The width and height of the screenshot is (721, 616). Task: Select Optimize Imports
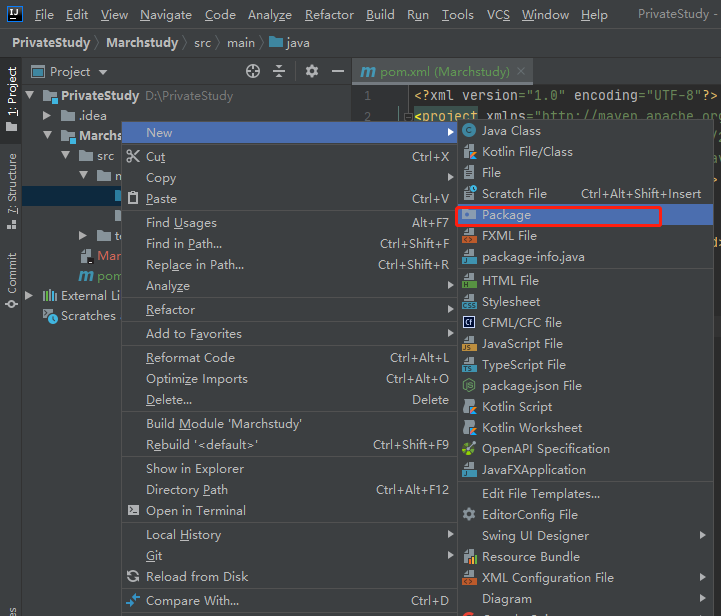click(x=290, y=379)
